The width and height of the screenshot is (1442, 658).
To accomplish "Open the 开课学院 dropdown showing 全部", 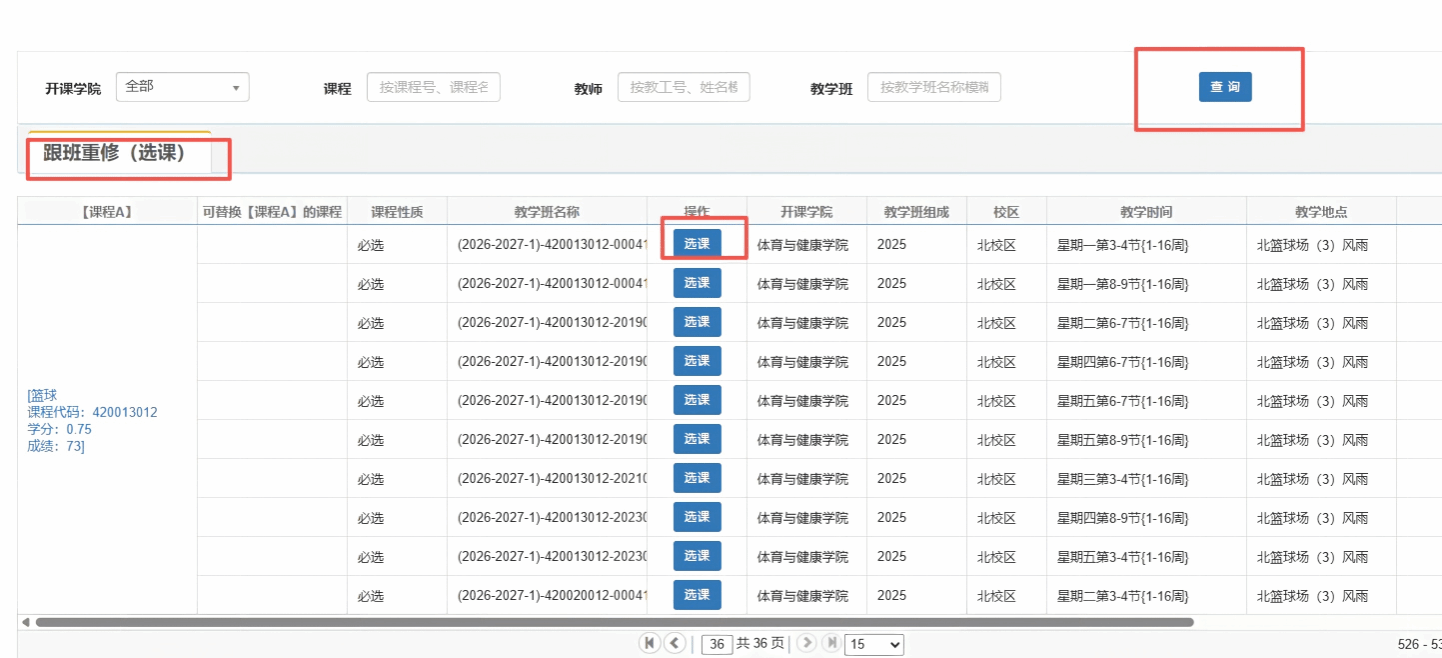I will pyautogui.click(x=183, y=87).
